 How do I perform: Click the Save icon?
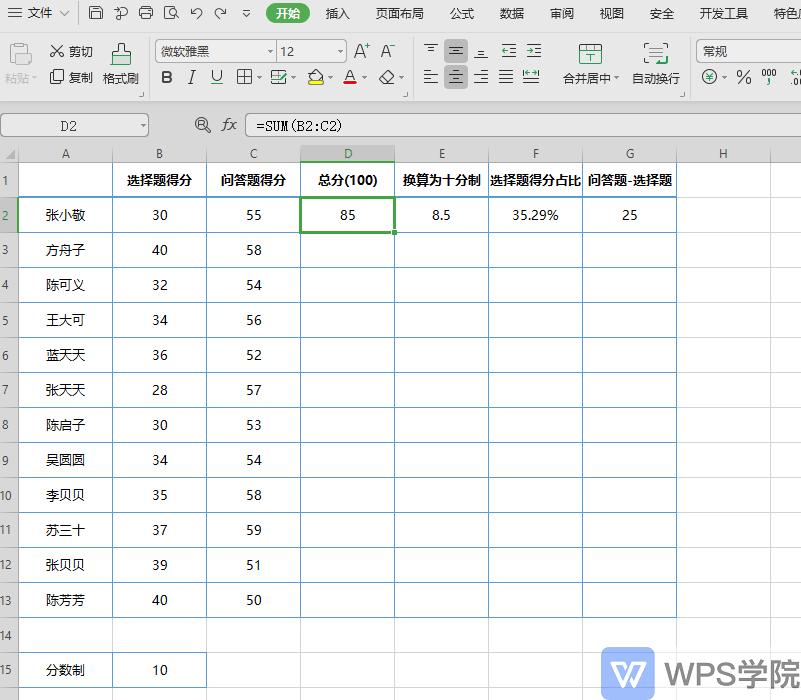(x=95, y=13)
